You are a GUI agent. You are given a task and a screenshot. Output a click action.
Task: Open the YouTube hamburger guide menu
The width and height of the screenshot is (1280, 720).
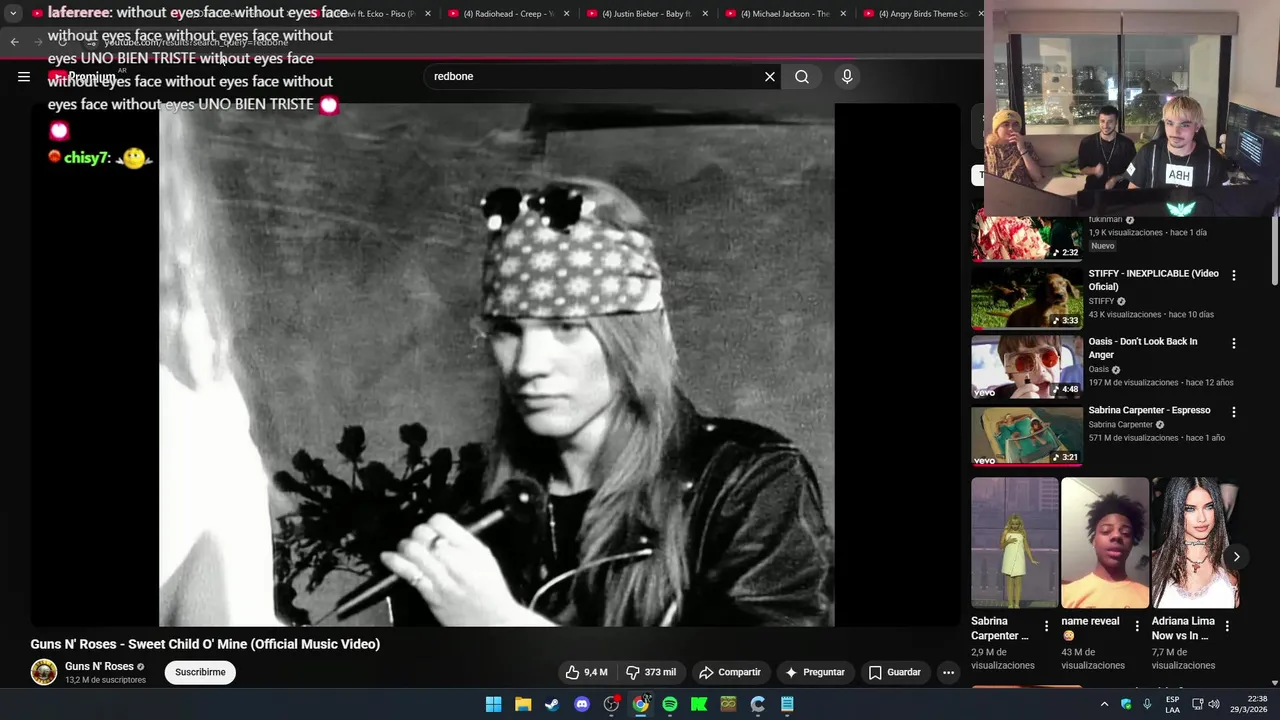24,76
